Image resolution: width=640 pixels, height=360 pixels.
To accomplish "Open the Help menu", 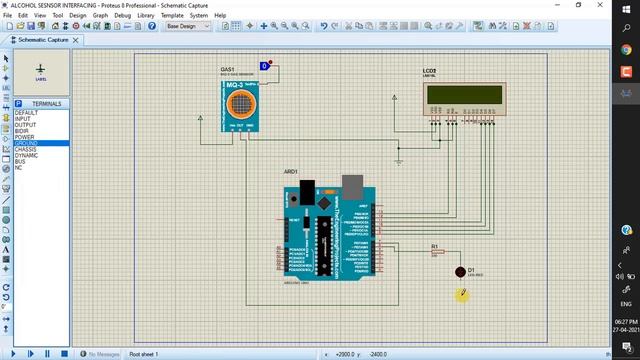I will point(220,16).
